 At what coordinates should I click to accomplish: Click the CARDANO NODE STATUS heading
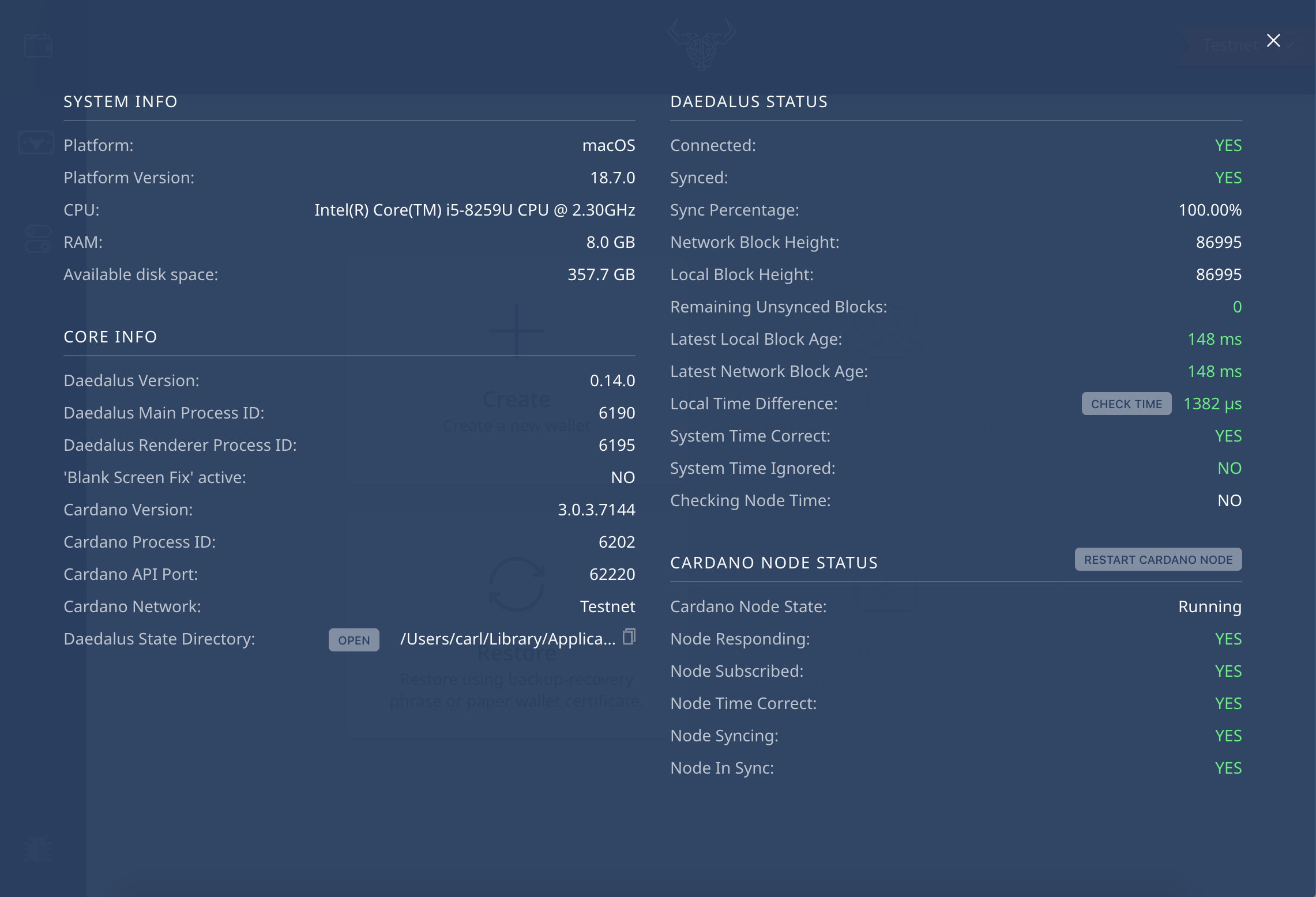[774, 563]
